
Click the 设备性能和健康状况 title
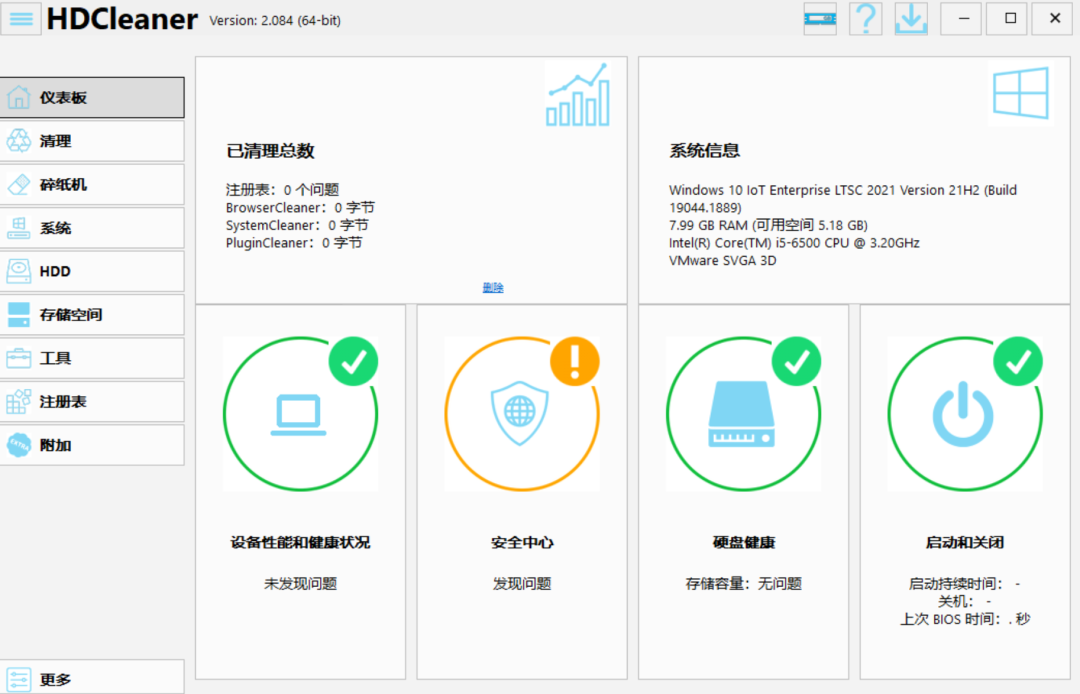tap(300, 543)
